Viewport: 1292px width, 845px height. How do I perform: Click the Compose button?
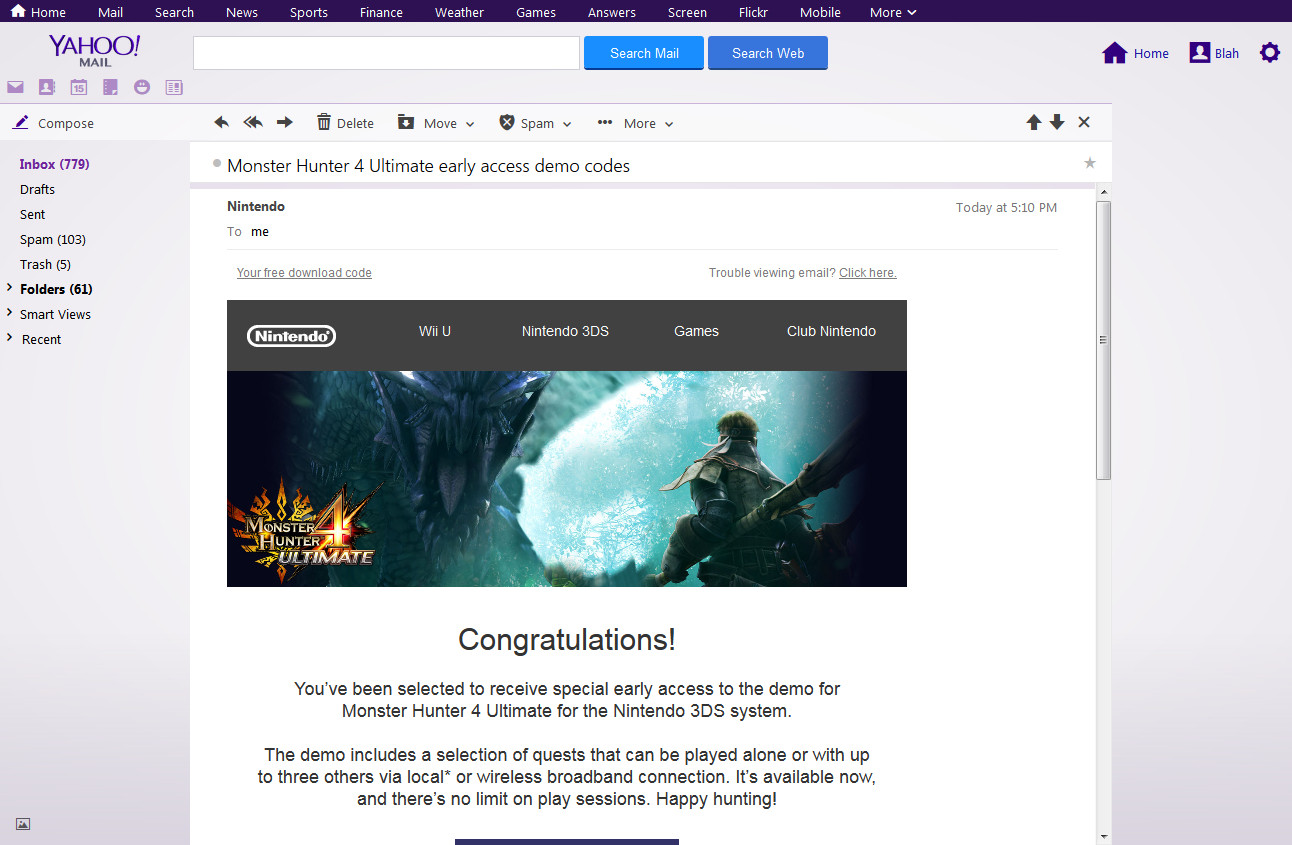54,123
